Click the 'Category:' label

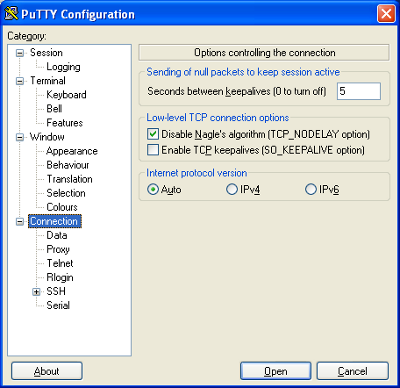(27, 36)
